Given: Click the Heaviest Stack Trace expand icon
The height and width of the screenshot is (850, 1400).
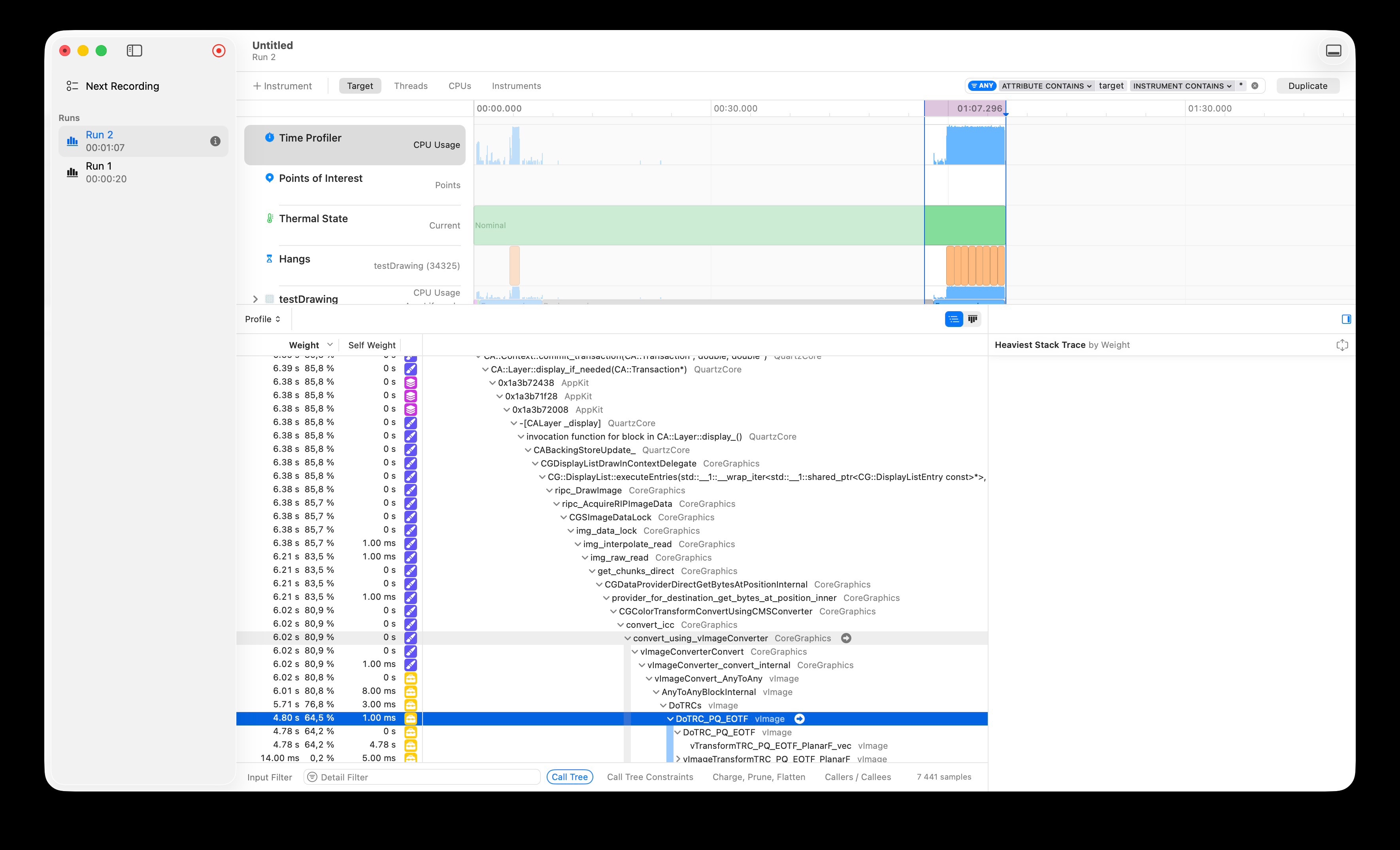Looking at the screenshot, I should tap(1342, 345).
